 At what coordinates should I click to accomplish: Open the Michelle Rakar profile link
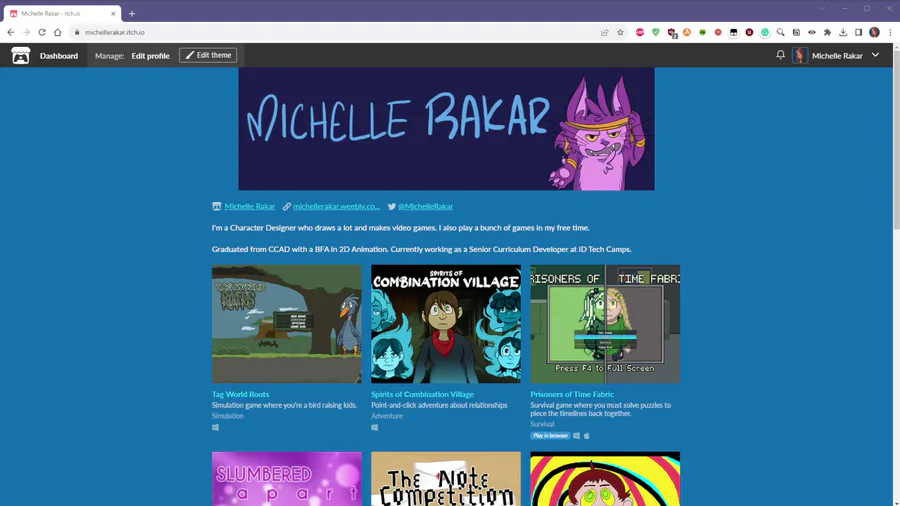(x=250, y=207)
